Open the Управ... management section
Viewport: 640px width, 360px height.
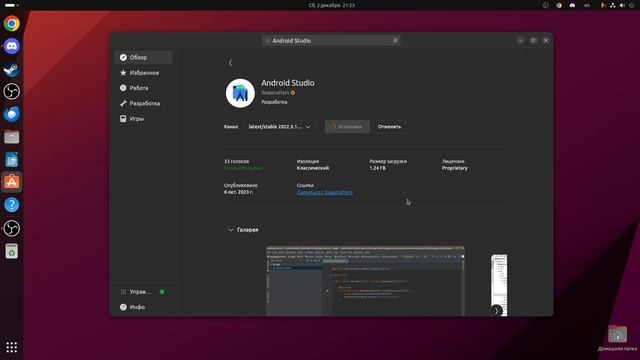(143, 292)
